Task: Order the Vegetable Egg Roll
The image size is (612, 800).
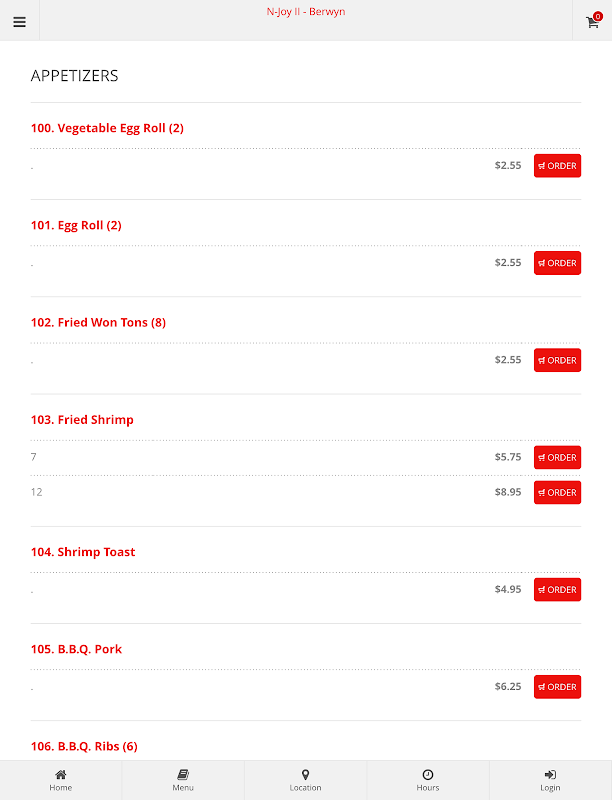Action: point(557,166)
